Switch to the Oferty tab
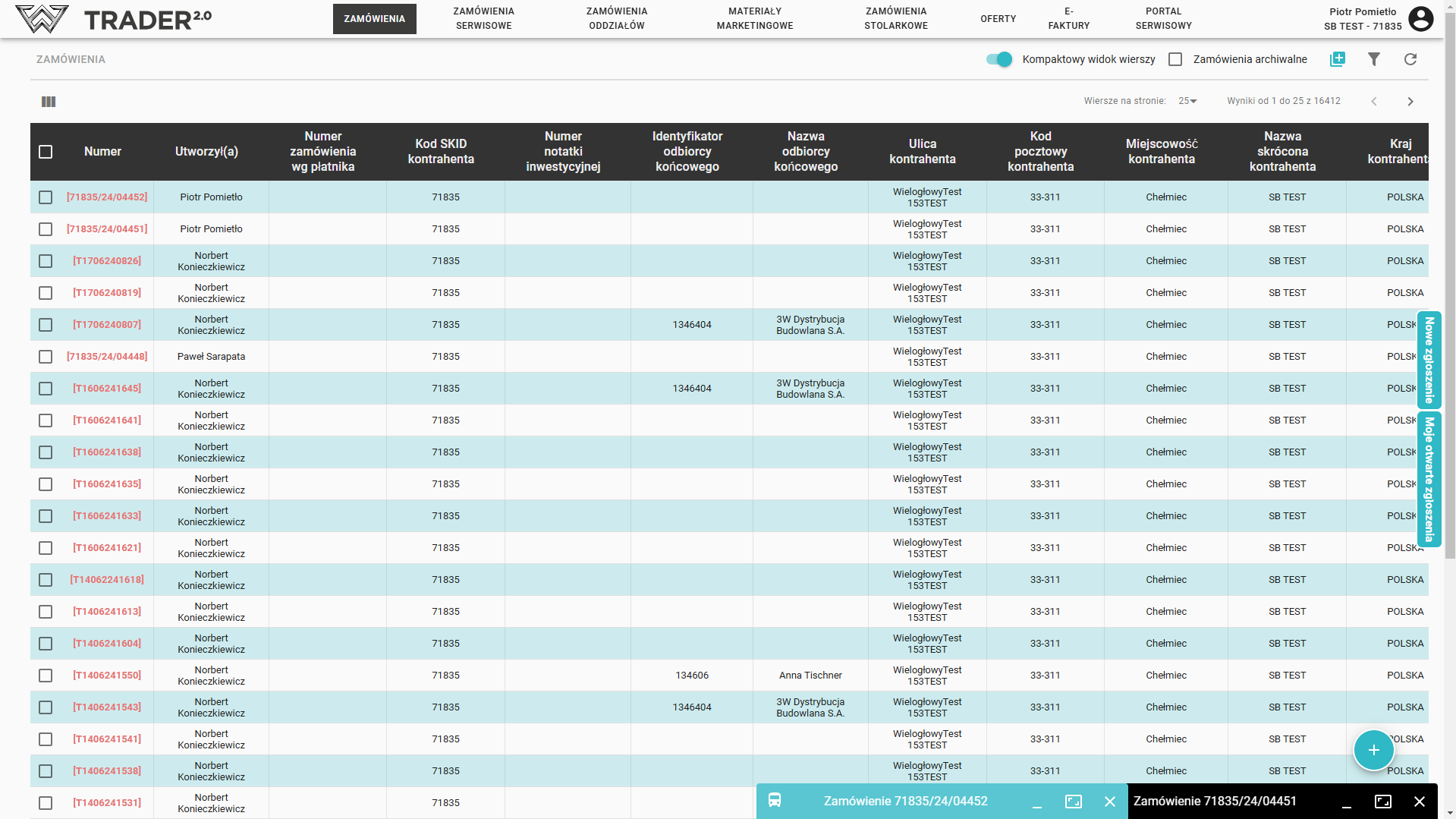This screenshot has height=819, width=1456. [998, 19]
